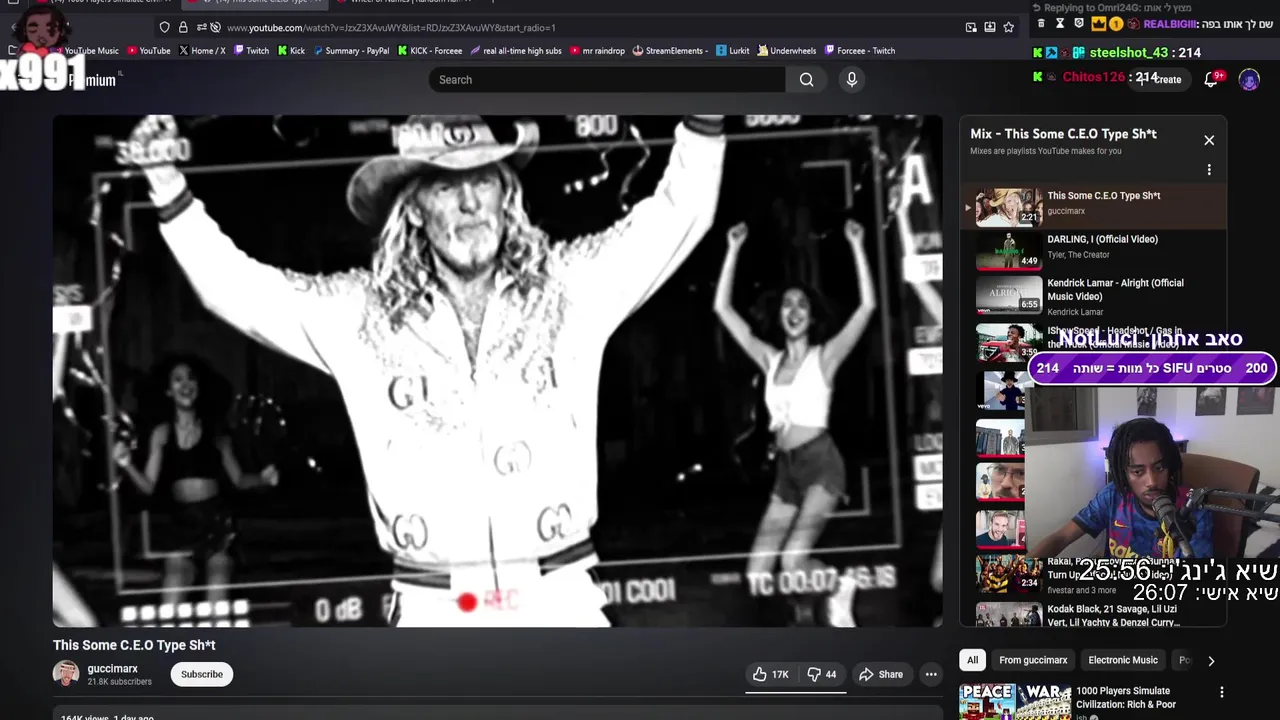Open the Mix playlist three-dot options menu
Screen dimensions: 1280x720
click(1209, 170)
